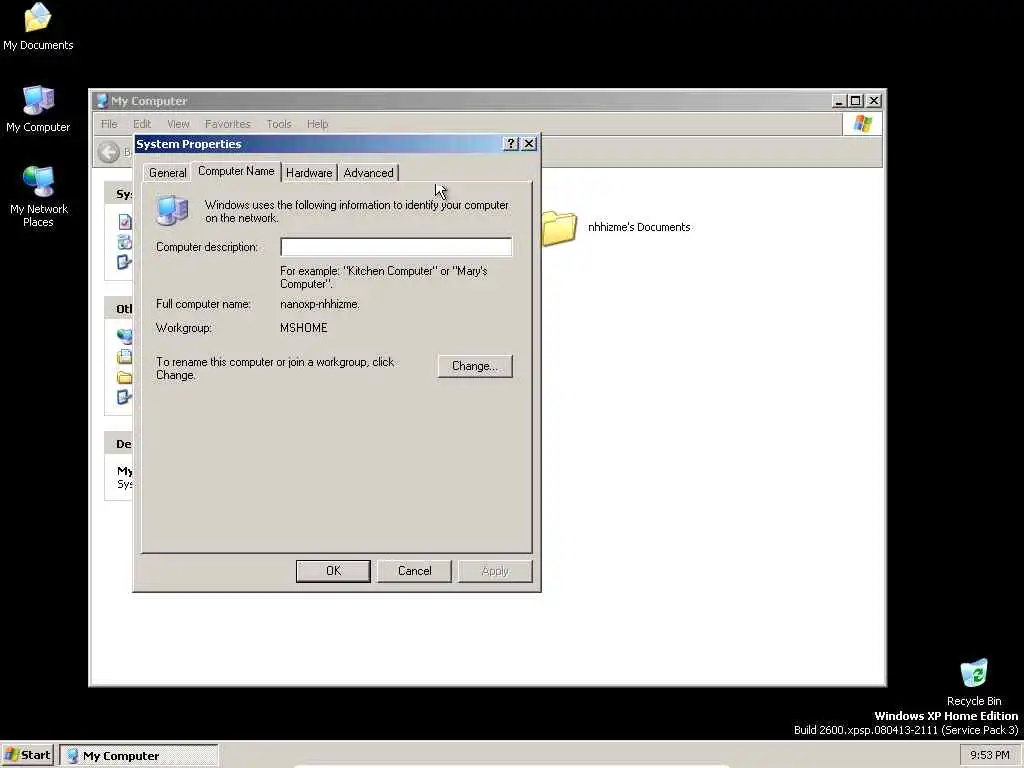
Task: Click the My Computer taskbar button
Action: [138, 756]
